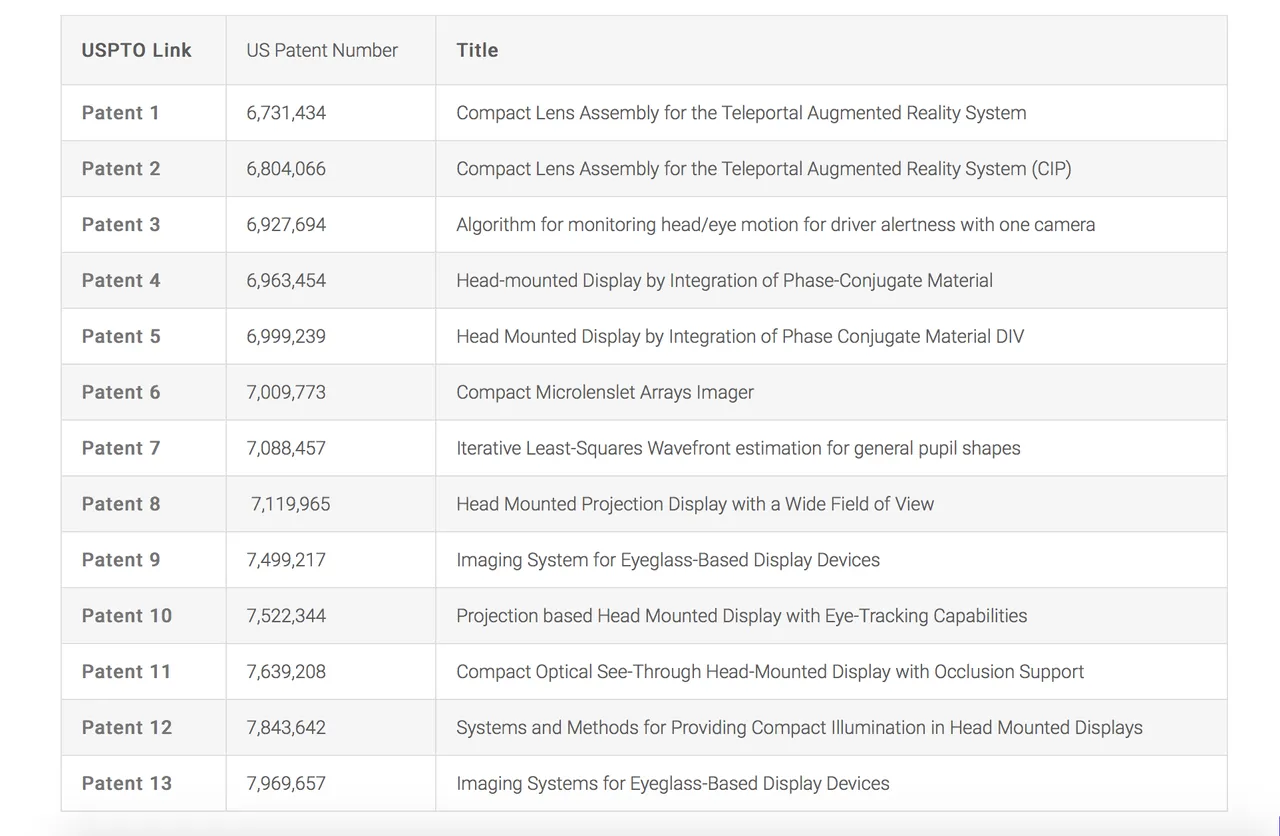
Task: Open the Patent 2 USPTO link
Action: pos(121,169)
